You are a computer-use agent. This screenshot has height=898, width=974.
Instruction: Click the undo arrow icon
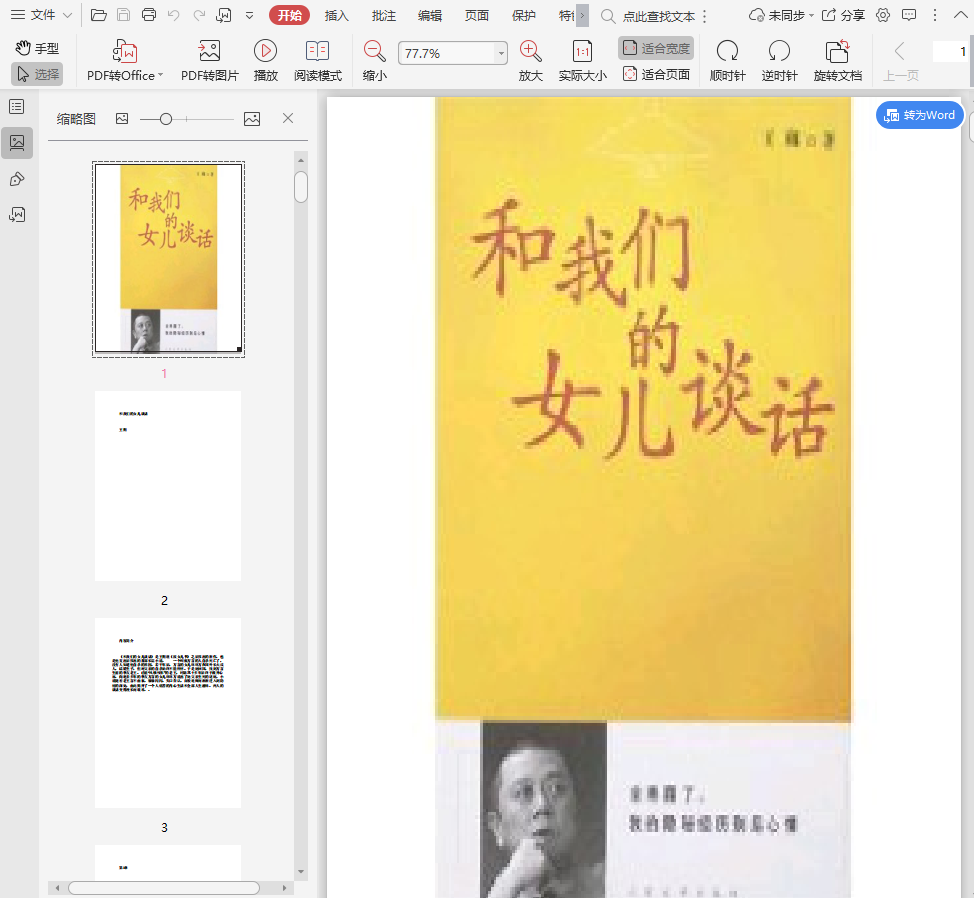coord(173,15)
